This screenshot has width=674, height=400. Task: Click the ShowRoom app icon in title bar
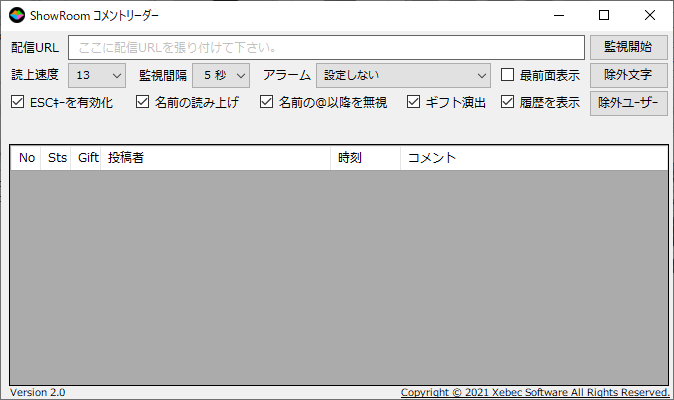pyautogui.click(x=17, y=15)
